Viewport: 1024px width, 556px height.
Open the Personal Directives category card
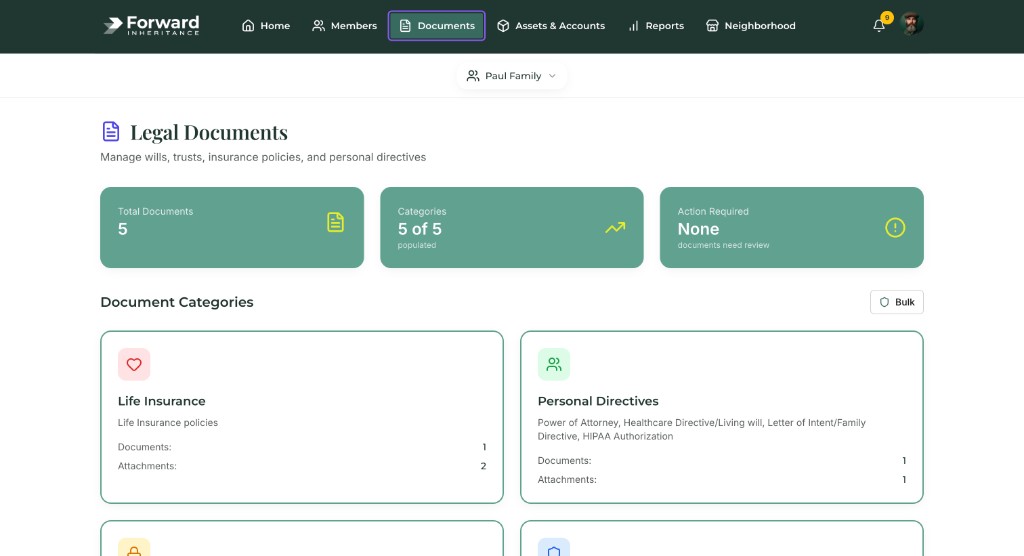(x=721, y=417)
